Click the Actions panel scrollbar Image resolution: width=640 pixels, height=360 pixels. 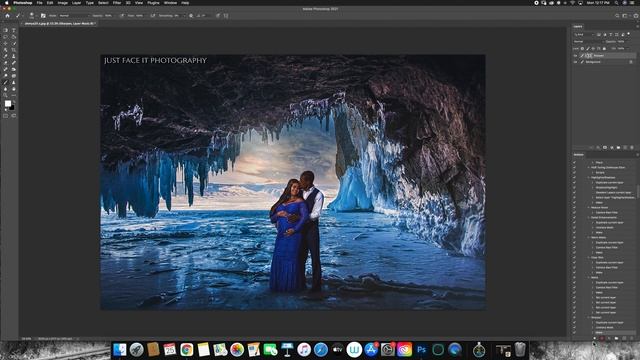coord(638,191)
